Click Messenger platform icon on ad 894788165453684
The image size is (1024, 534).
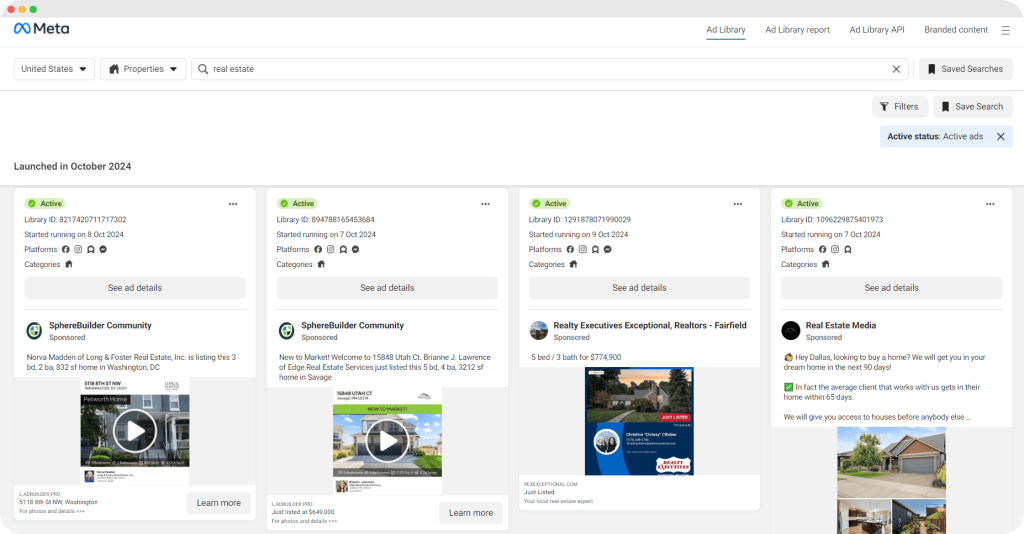coord(355,249)
